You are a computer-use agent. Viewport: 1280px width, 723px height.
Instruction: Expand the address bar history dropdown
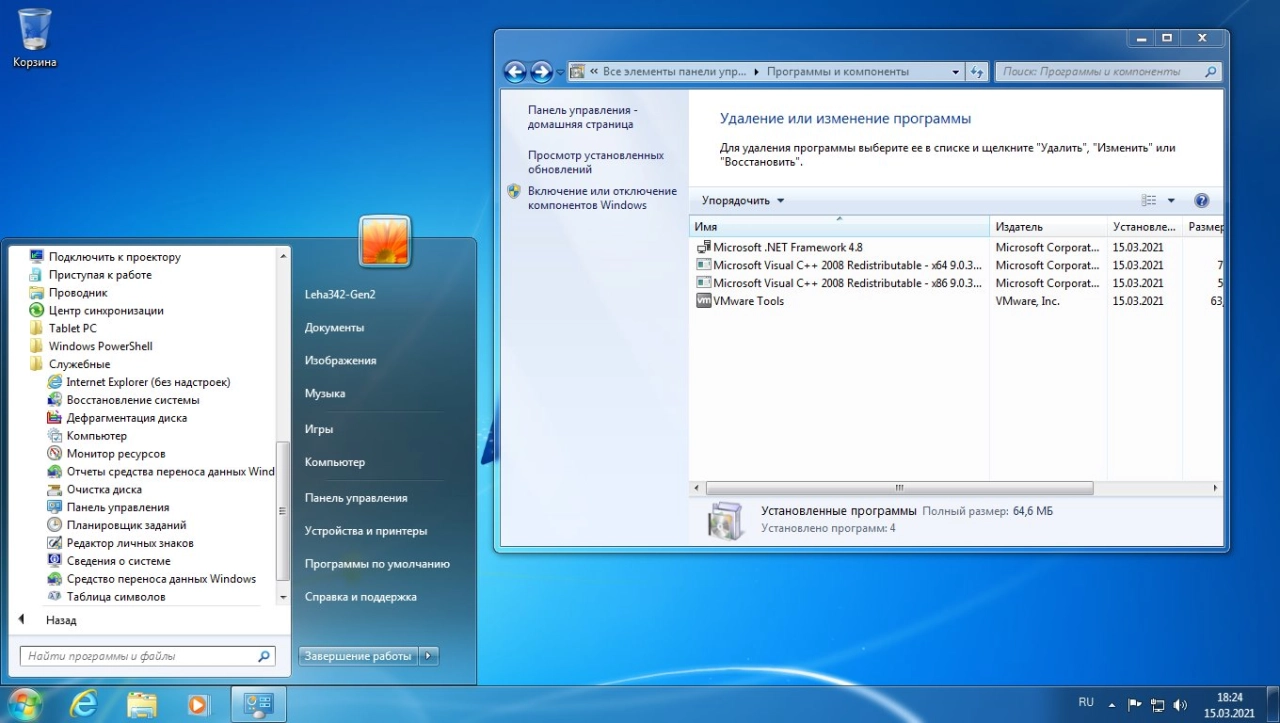coord(956,72)
